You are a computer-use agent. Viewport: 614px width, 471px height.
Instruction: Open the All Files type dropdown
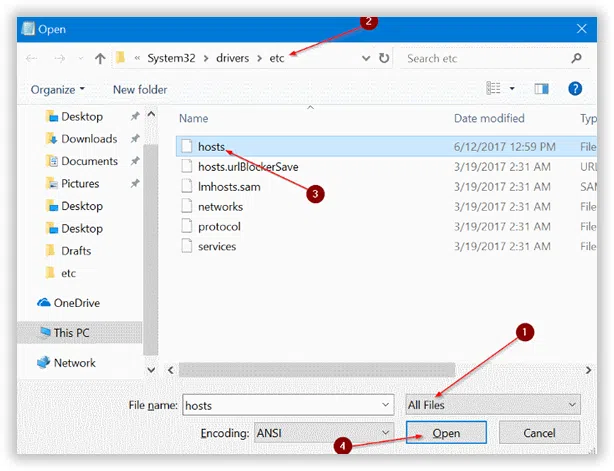(x=493, y=405)
